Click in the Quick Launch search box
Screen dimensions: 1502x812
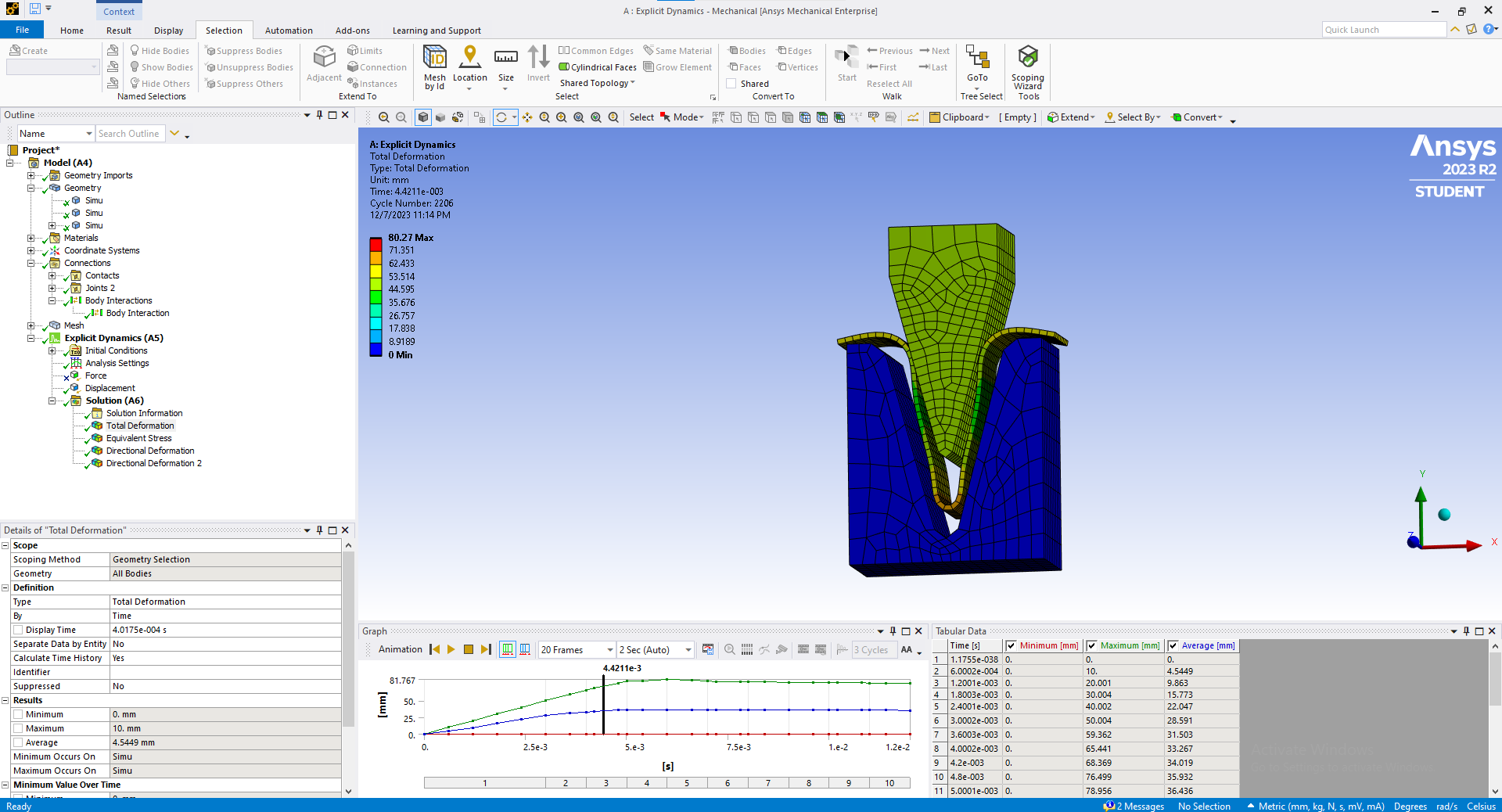point(1384,30)
